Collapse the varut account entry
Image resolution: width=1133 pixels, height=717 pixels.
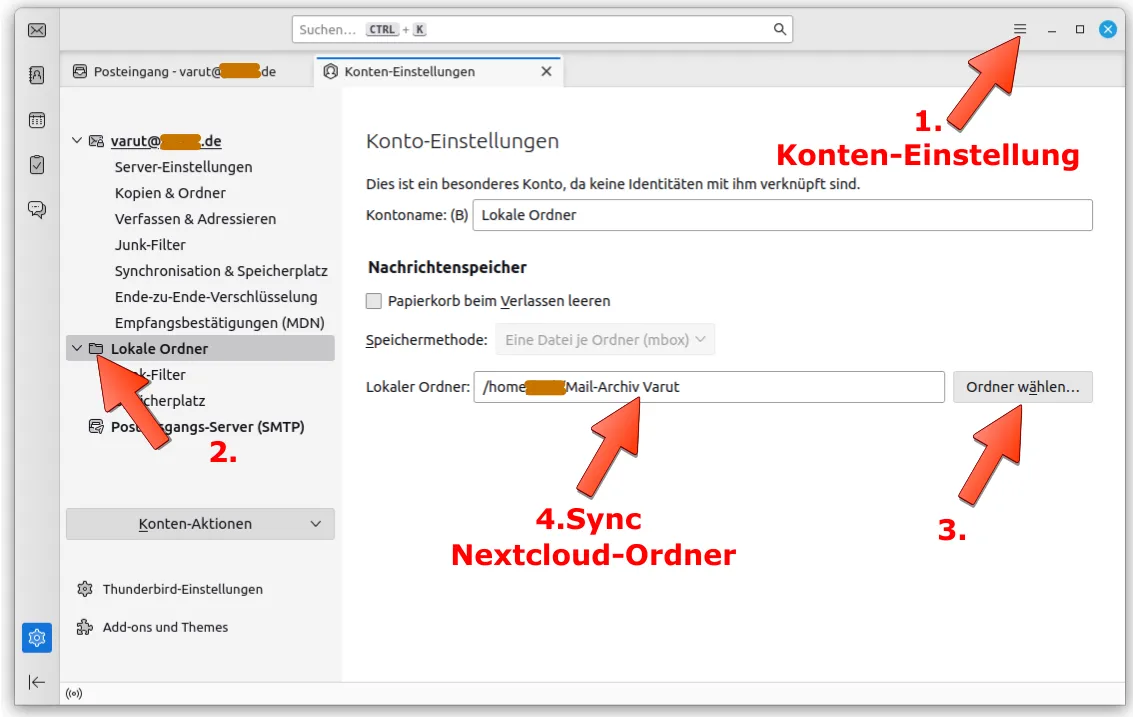click(77, 140)
